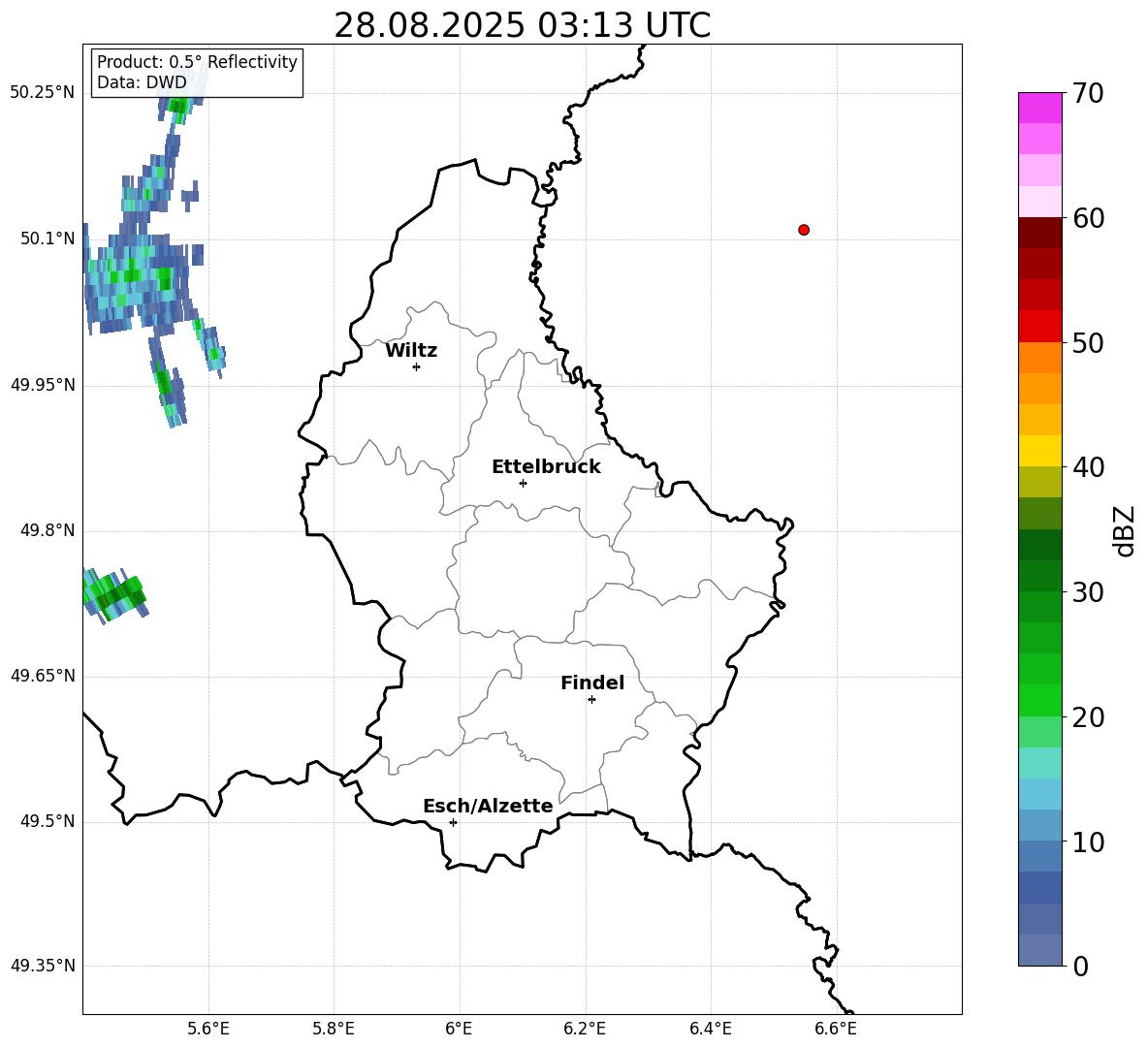Click the 28.08.2025 03:13 UTC title
Viewport: 1148px width, 1048px height.
523,25
